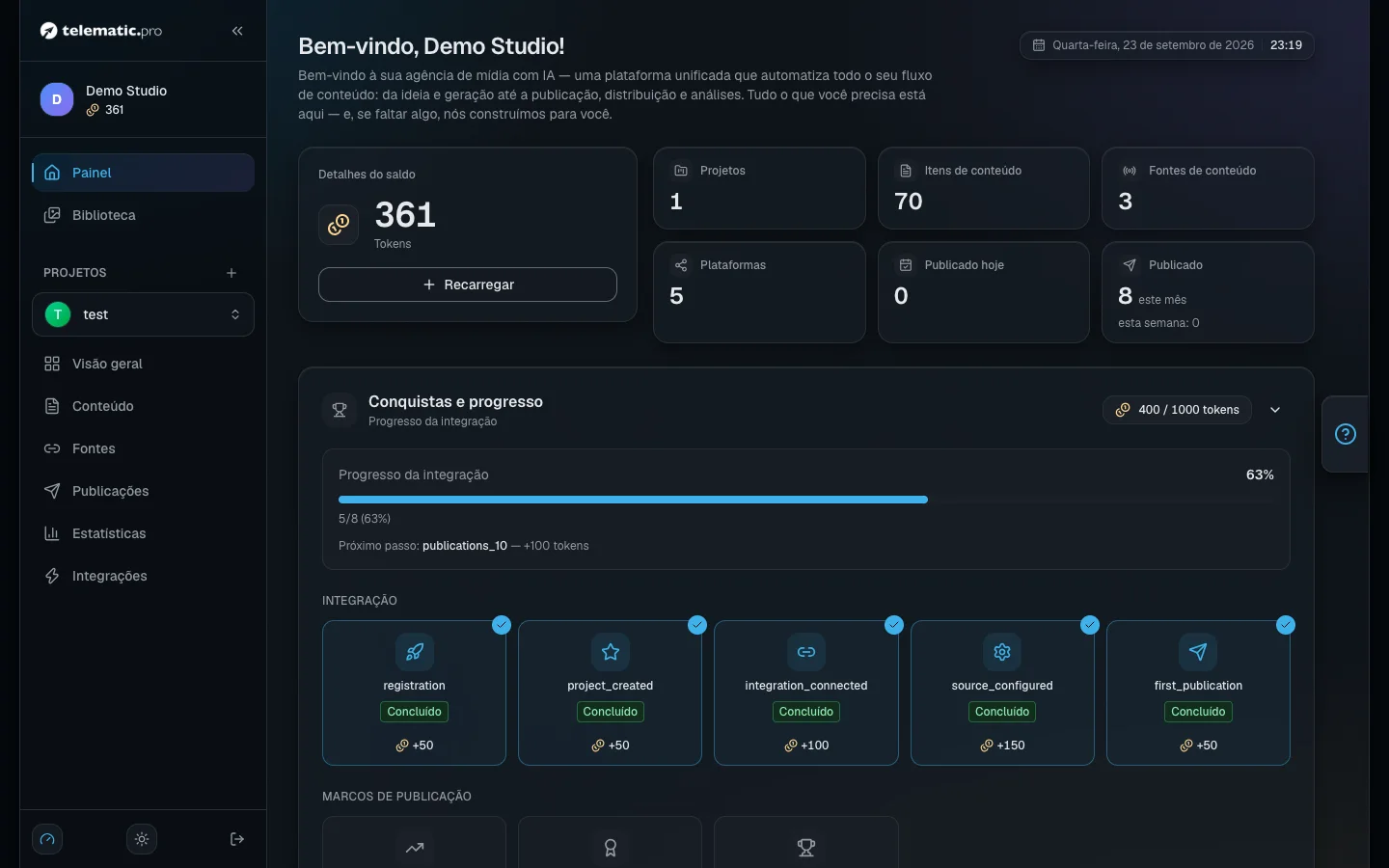Click the Demo Studio avatar
1389x868 pixels.
pos(57,99)
